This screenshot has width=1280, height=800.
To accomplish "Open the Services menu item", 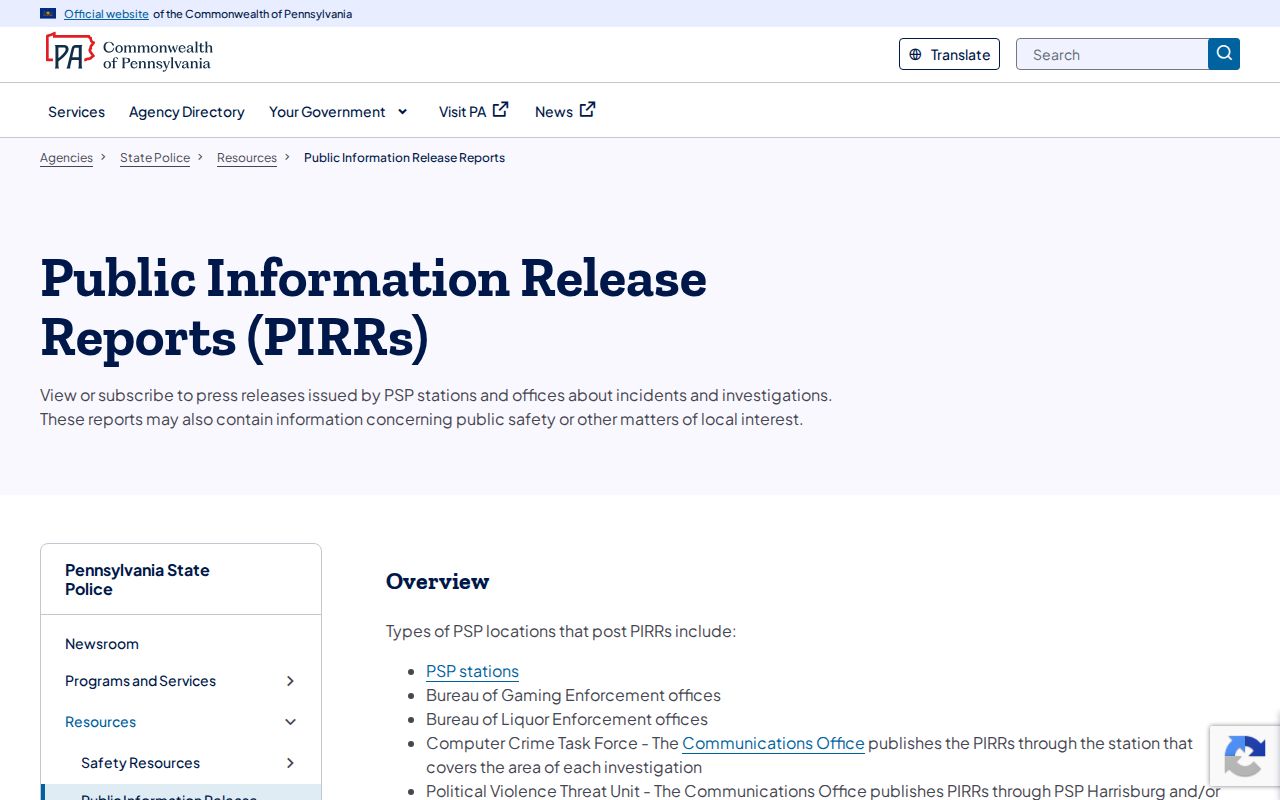I will pyautogui.click(x=76, y=112).
